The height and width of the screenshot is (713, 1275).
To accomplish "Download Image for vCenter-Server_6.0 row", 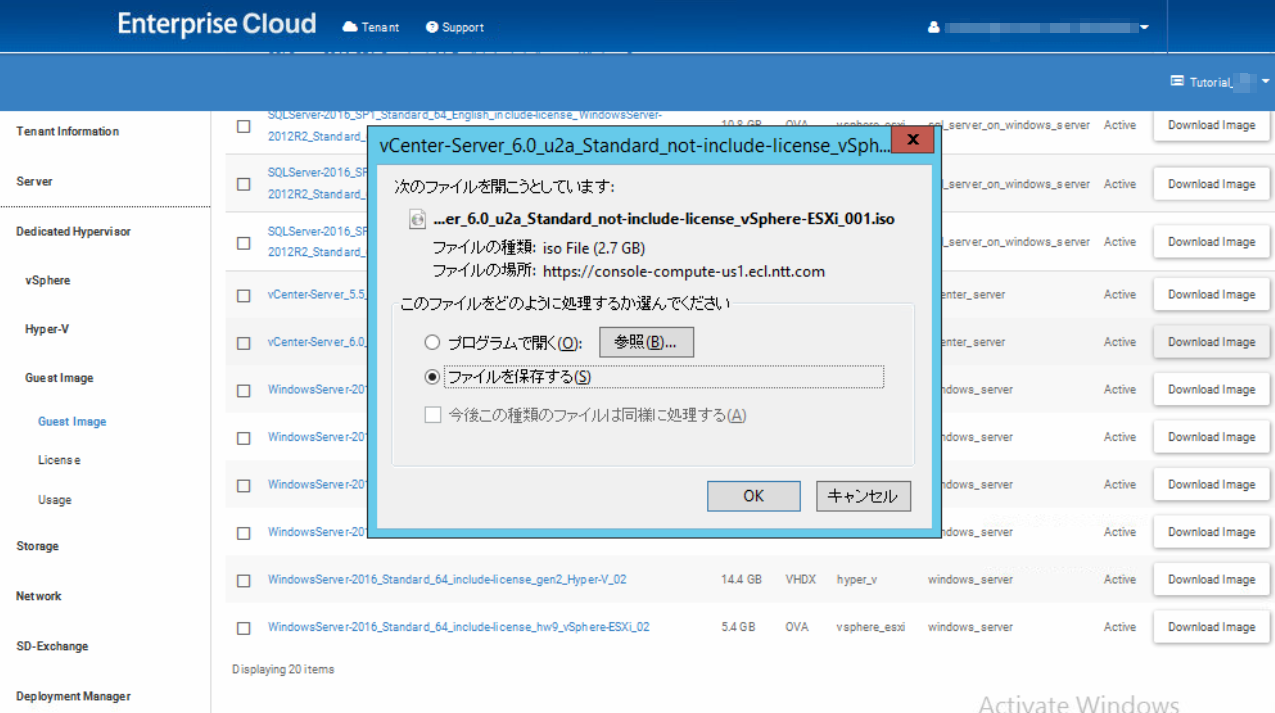I will 1211,342.
